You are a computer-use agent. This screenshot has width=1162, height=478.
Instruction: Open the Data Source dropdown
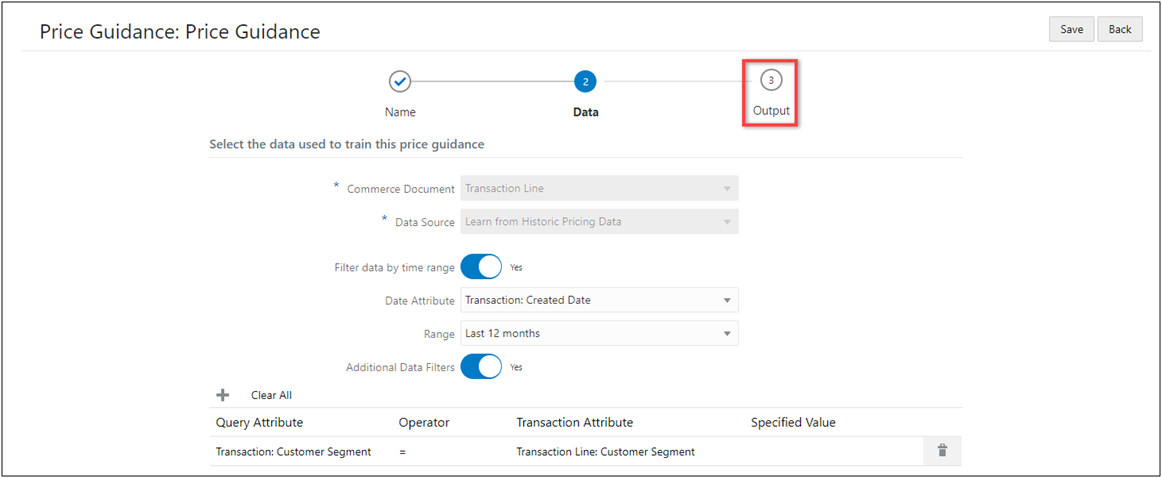[x=599, y=222]
